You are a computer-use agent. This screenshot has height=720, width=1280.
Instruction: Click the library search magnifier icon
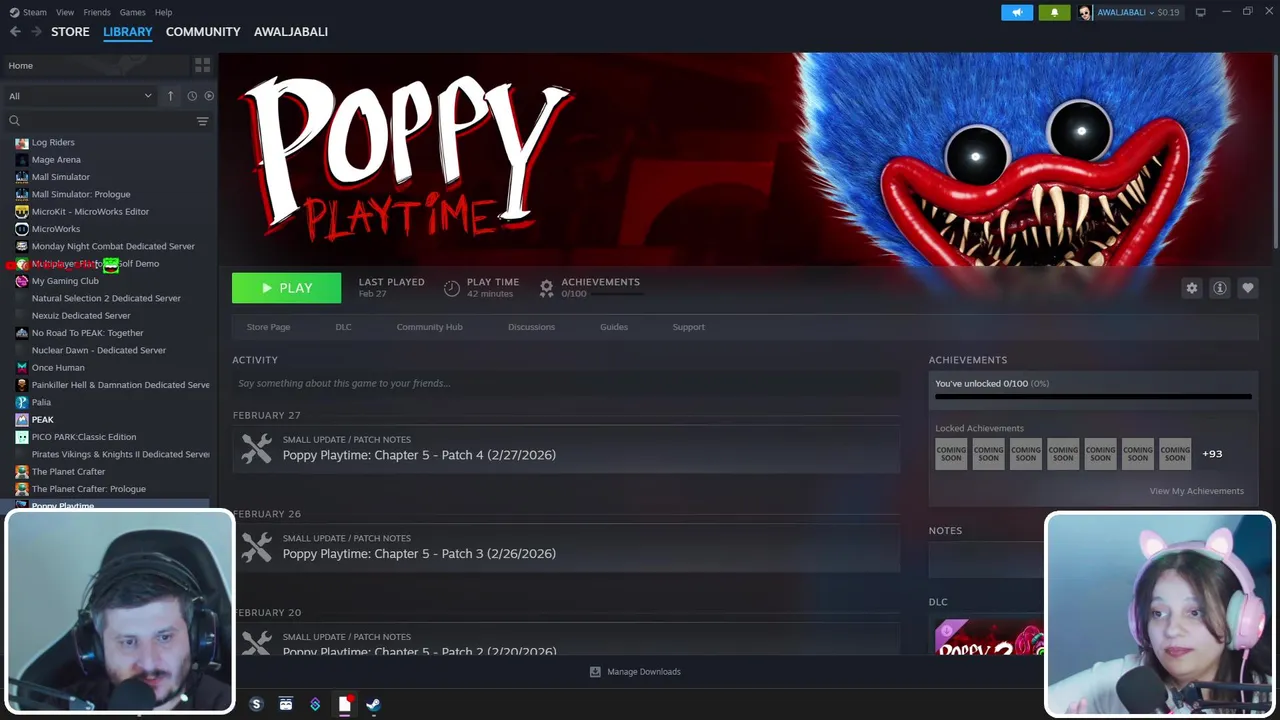click(x=14, y=121)
